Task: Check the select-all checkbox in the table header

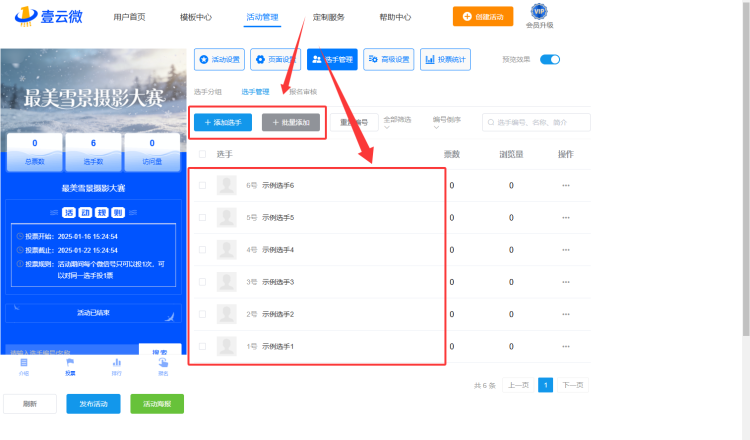Action: tap(202, 154)
